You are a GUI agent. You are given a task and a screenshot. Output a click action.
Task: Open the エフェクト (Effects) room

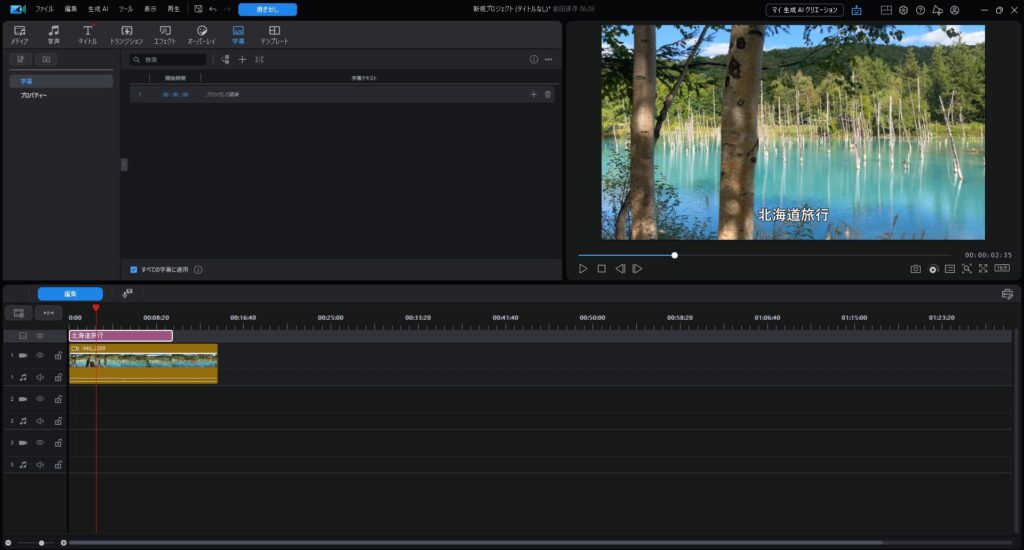tap(164, 34)
